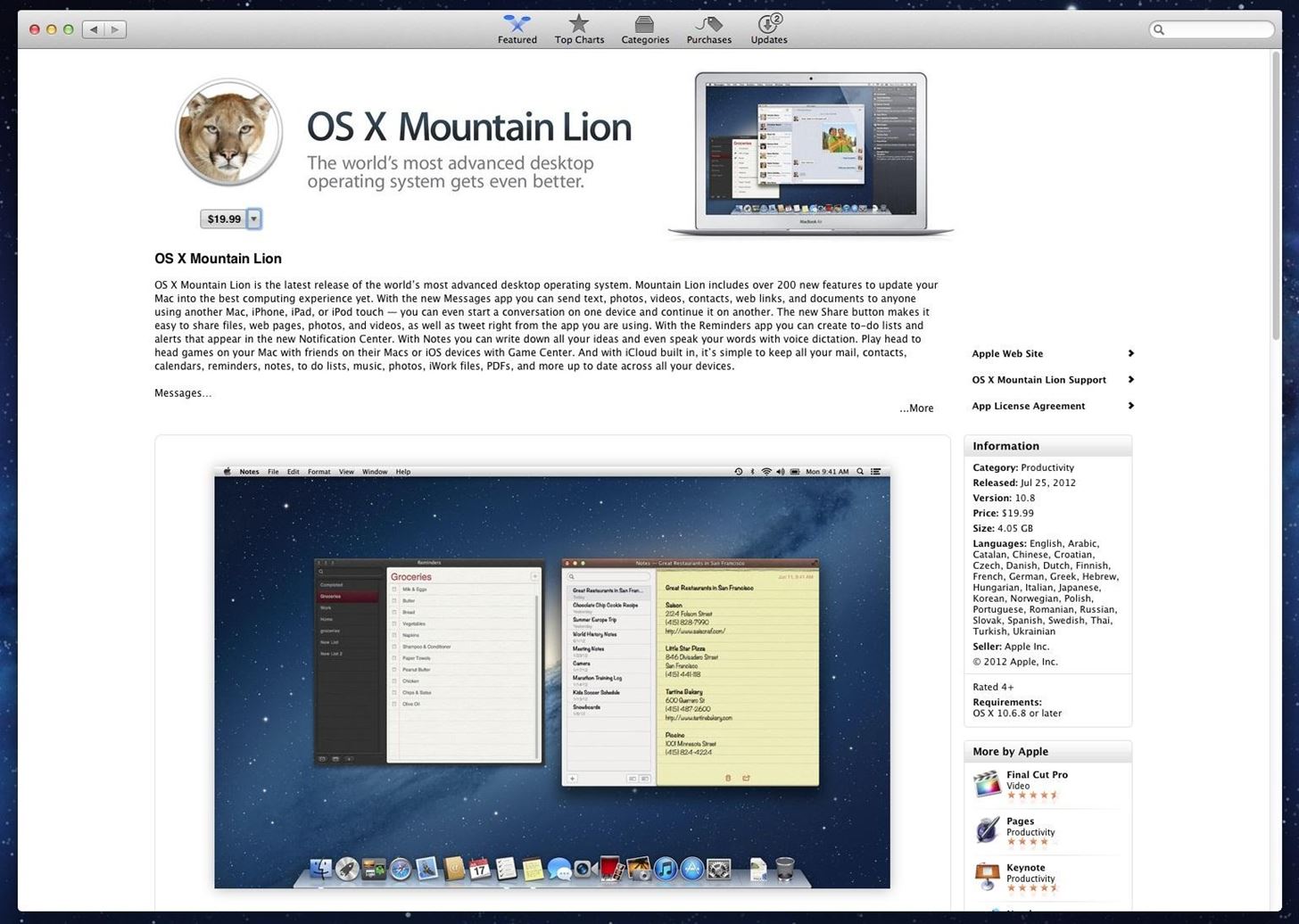
Task: Buy OS X Mountain Lion for $19.99
Action: (x=224, y=219)
